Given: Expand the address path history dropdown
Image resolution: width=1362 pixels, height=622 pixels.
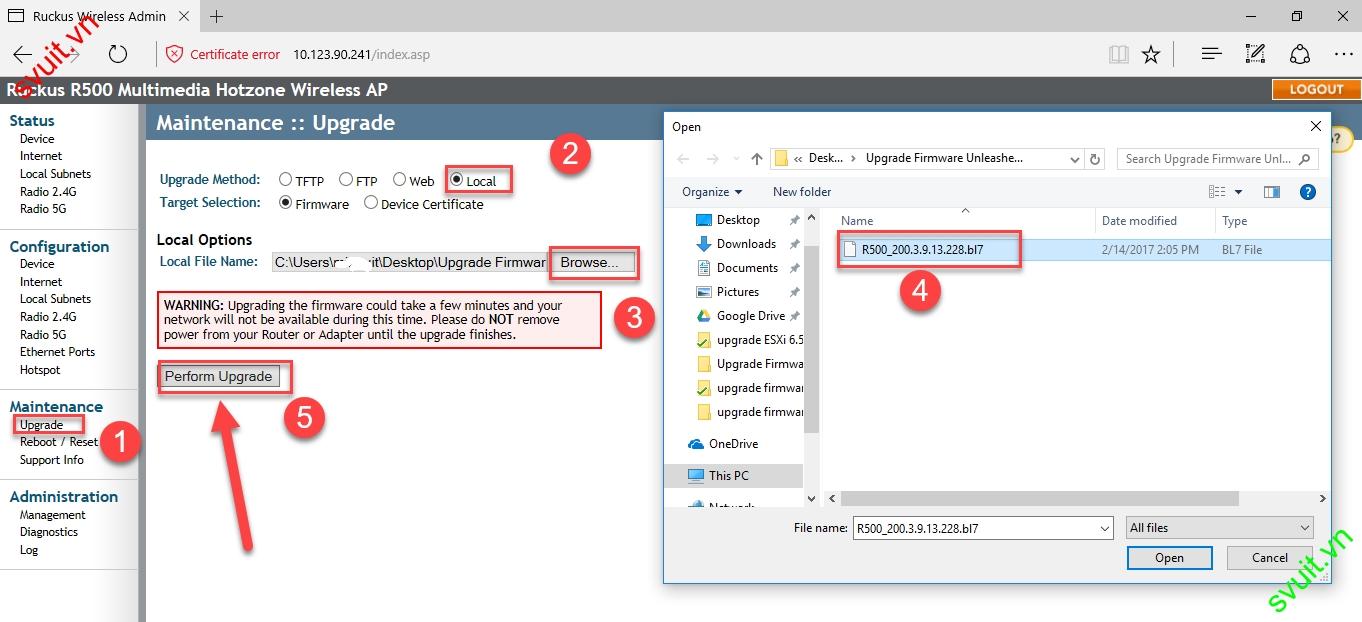Looking at the screenshot, I should coord(1074,159).
